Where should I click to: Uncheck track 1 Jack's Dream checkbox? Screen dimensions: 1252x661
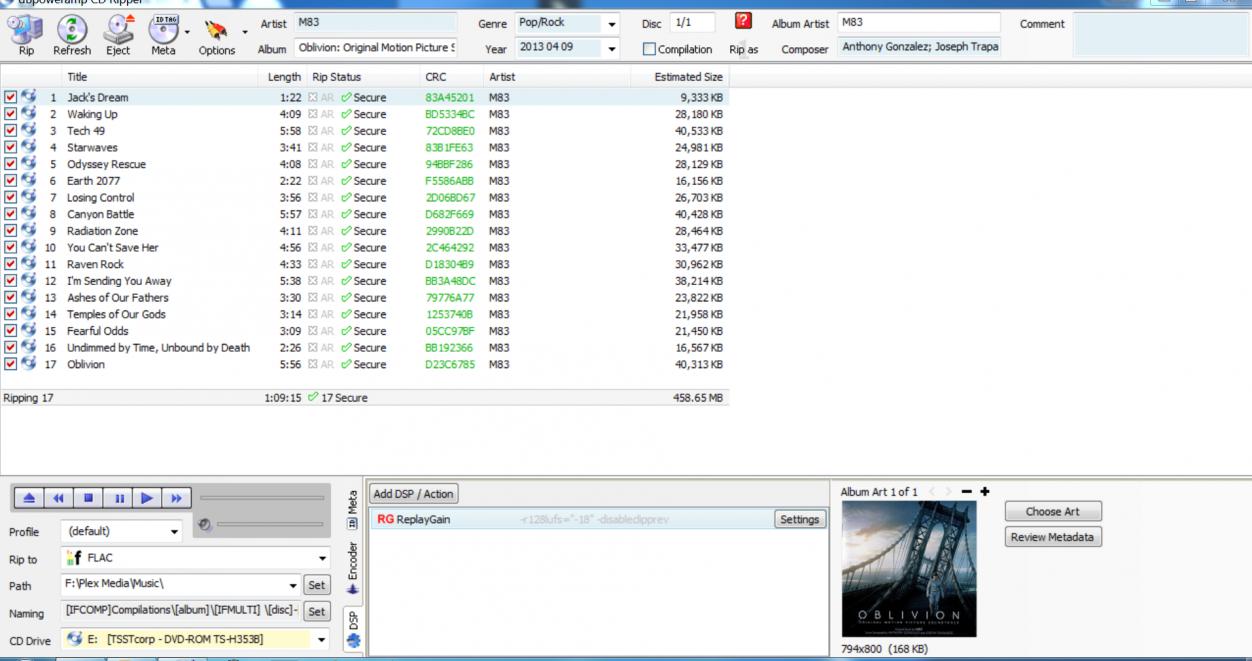click(10, 98)
